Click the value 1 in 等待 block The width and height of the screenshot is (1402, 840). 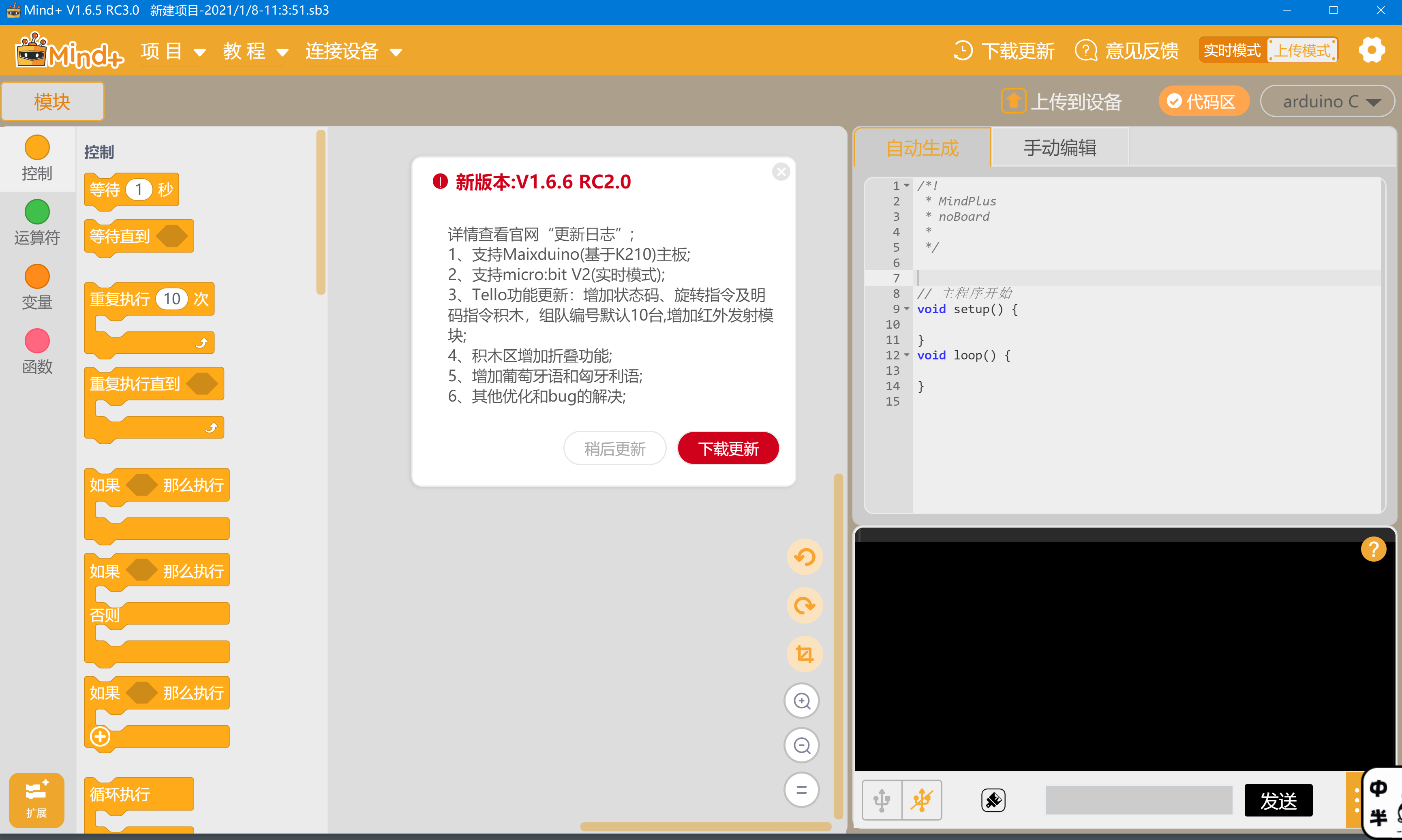[139, 190]
